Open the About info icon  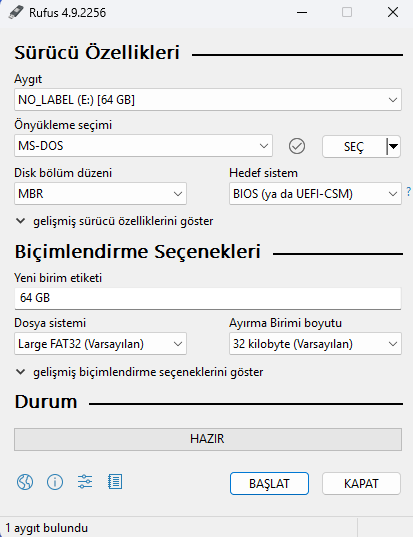point(55,482)
